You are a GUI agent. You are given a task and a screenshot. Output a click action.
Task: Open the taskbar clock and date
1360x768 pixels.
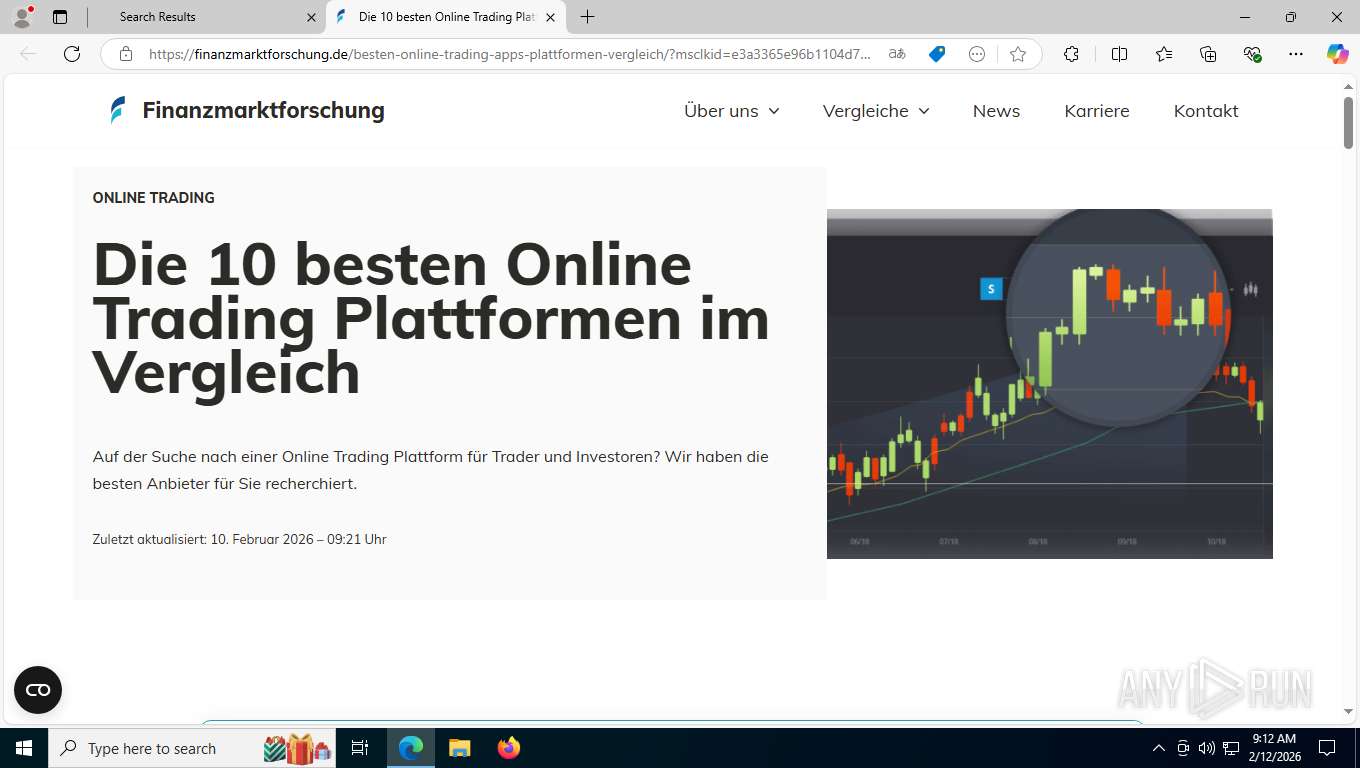click(x=1276, y=748)
